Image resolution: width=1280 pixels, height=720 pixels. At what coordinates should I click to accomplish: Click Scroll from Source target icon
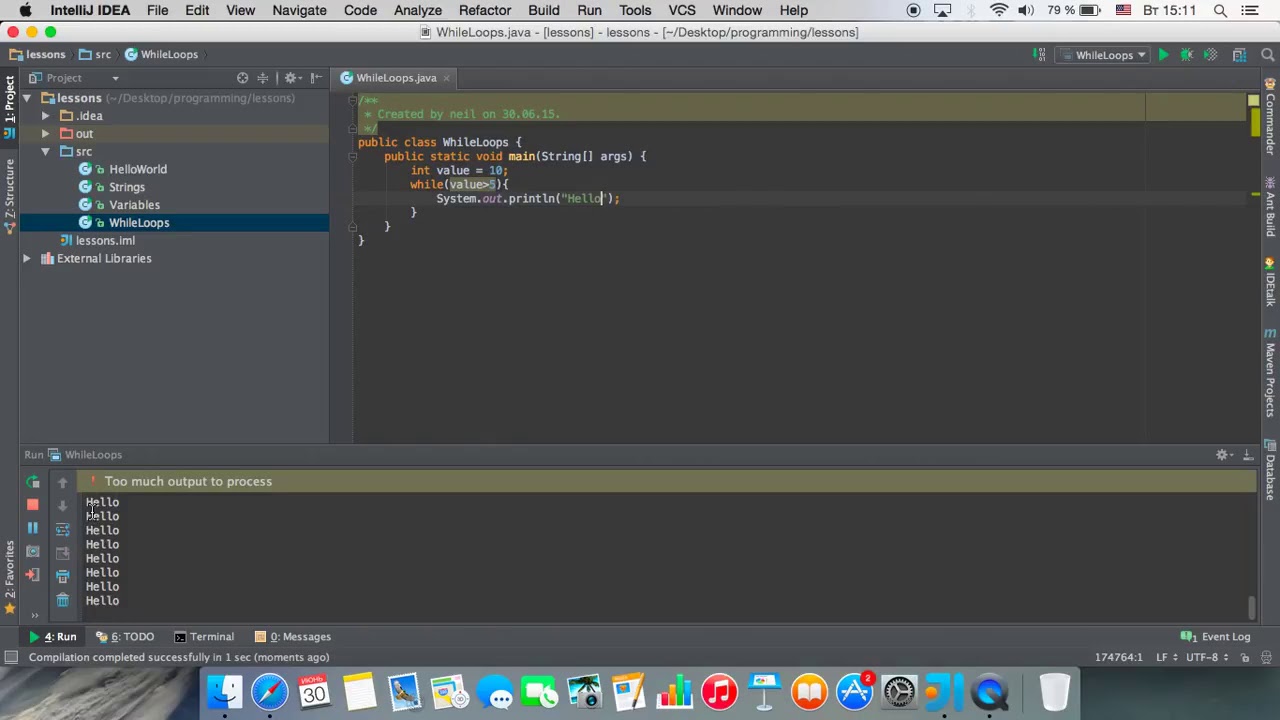tap(242, 78)
